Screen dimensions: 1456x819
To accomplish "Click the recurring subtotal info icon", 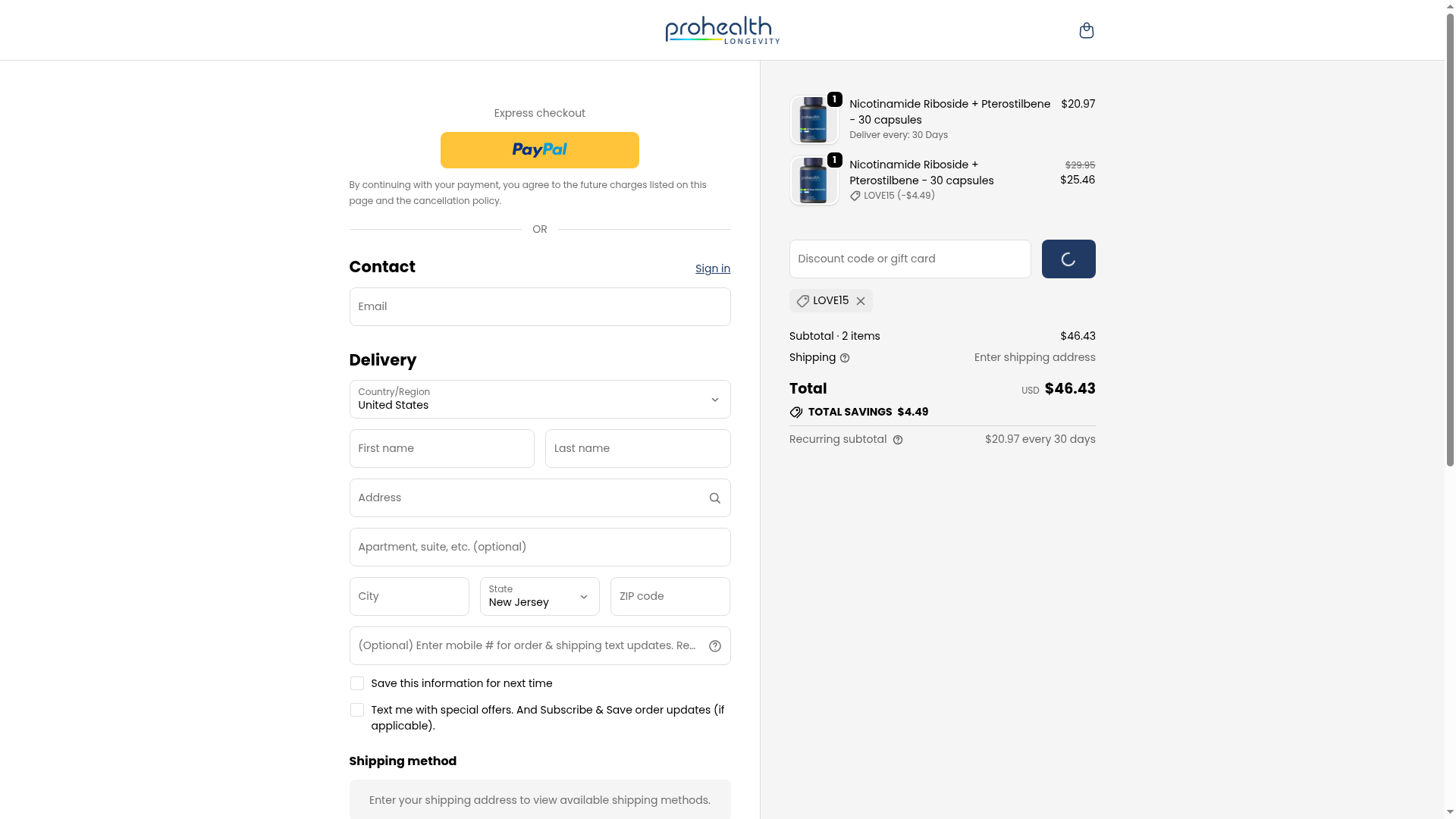I will (898, 440).
